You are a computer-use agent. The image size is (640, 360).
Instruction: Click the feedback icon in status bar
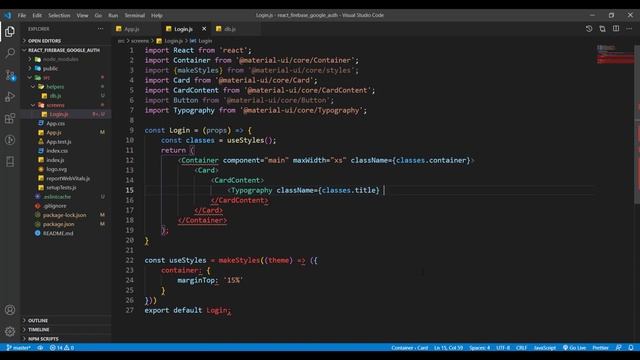coord(619,348)
